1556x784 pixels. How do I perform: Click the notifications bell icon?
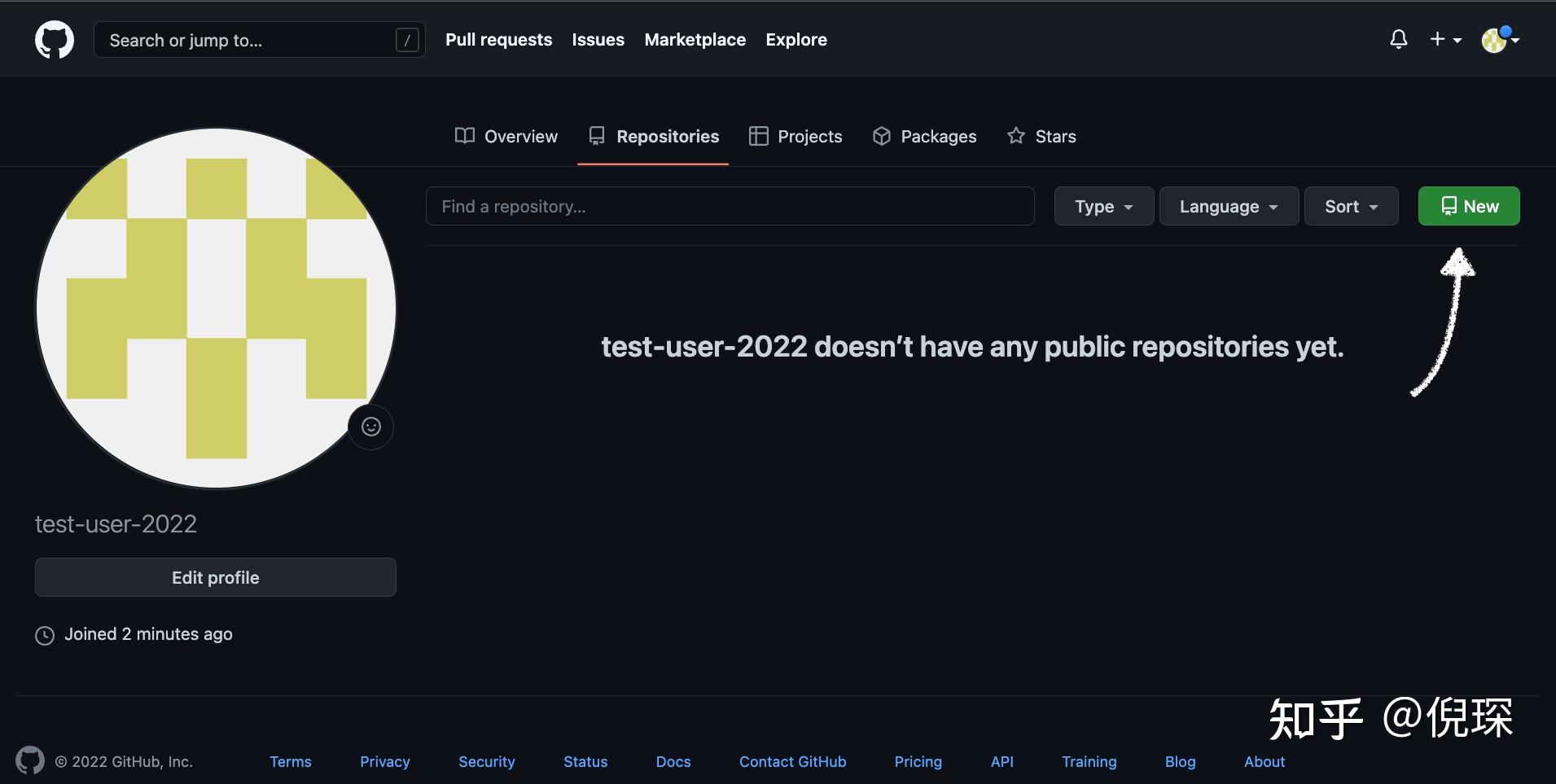[1398, 39]
